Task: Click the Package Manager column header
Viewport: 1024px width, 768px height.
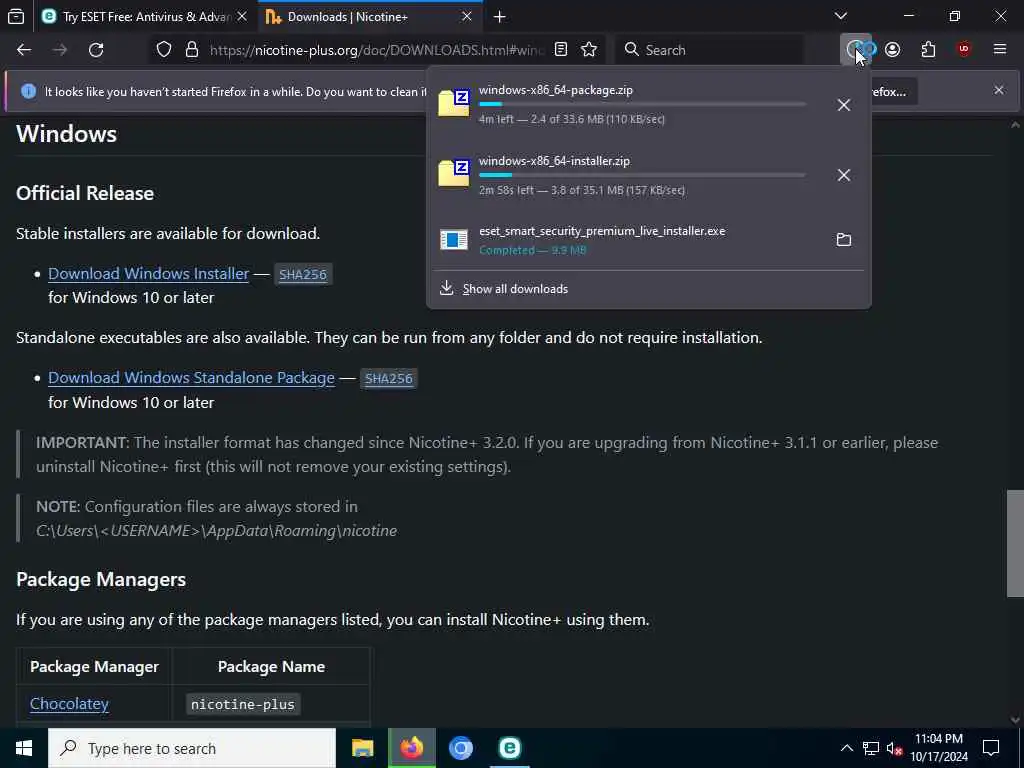Action: pos(94,667)
